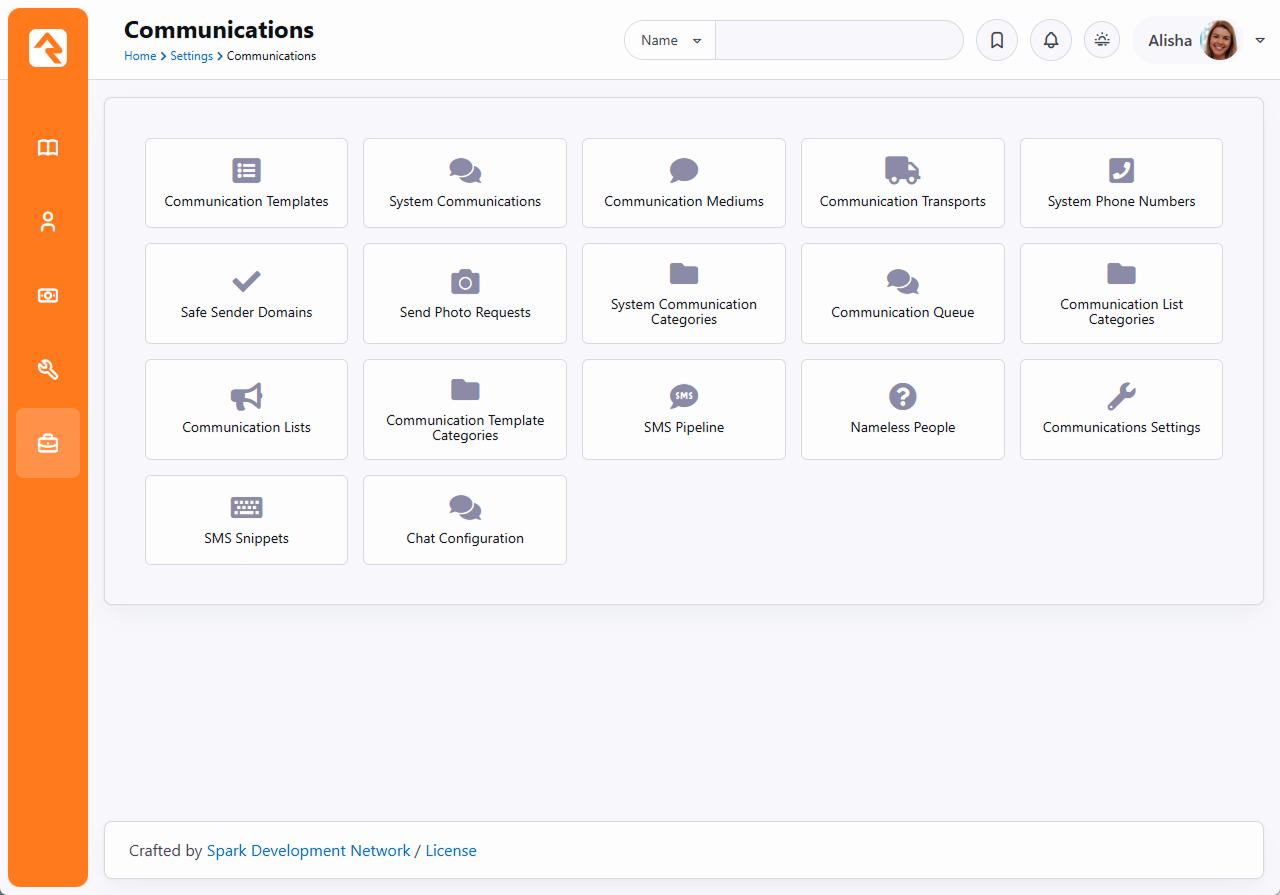Open Nameless People question mark tile
The image size is (1280, 895).
click(902, 409)
